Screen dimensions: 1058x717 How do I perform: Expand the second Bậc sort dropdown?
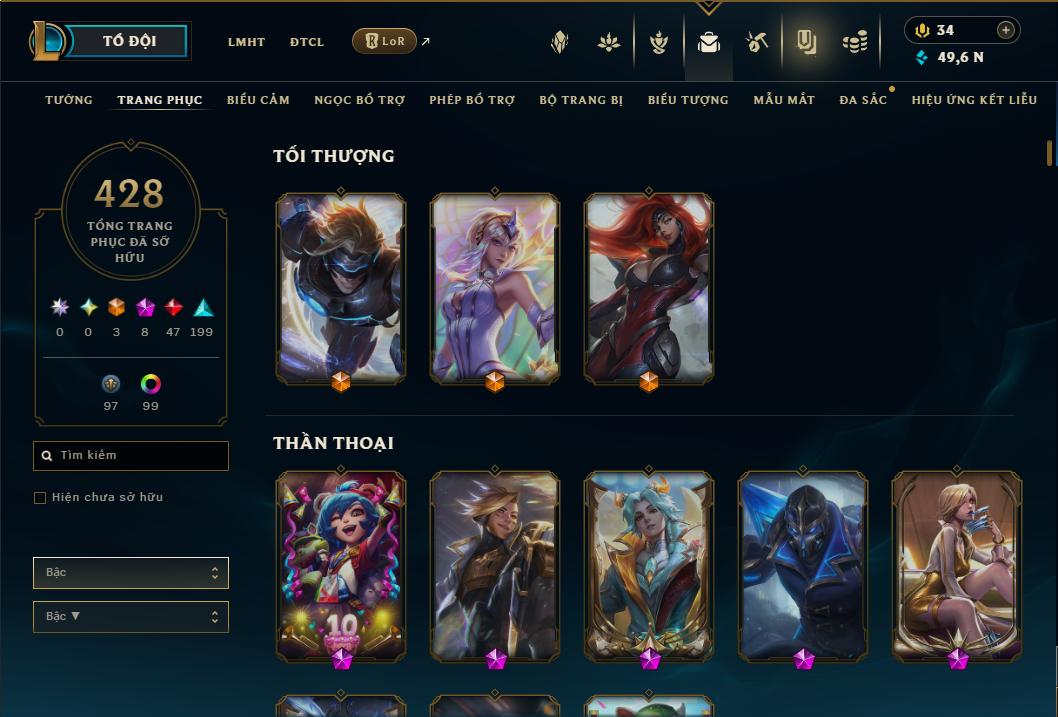point(131,616)
